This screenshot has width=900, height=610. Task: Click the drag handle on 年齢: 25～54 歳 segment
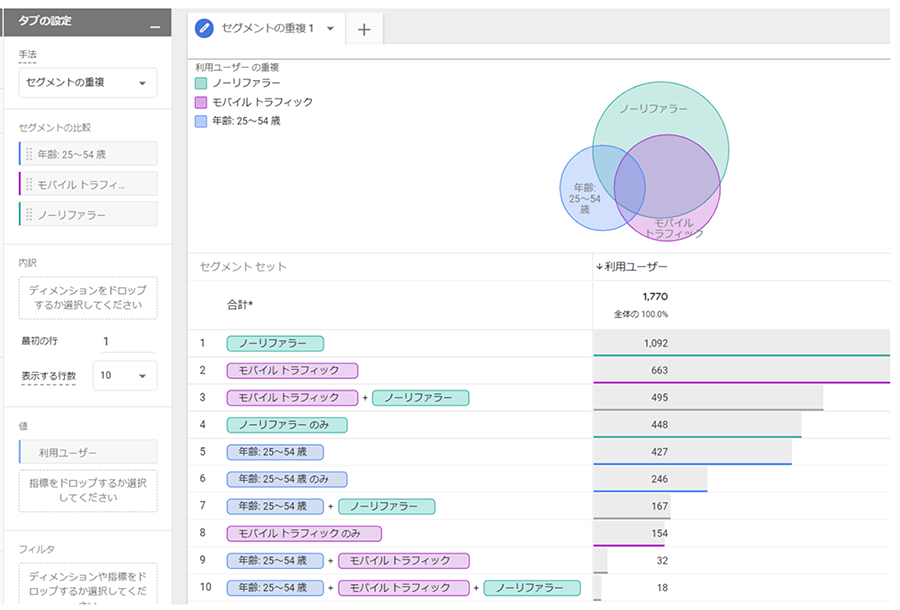click(28, 154)
